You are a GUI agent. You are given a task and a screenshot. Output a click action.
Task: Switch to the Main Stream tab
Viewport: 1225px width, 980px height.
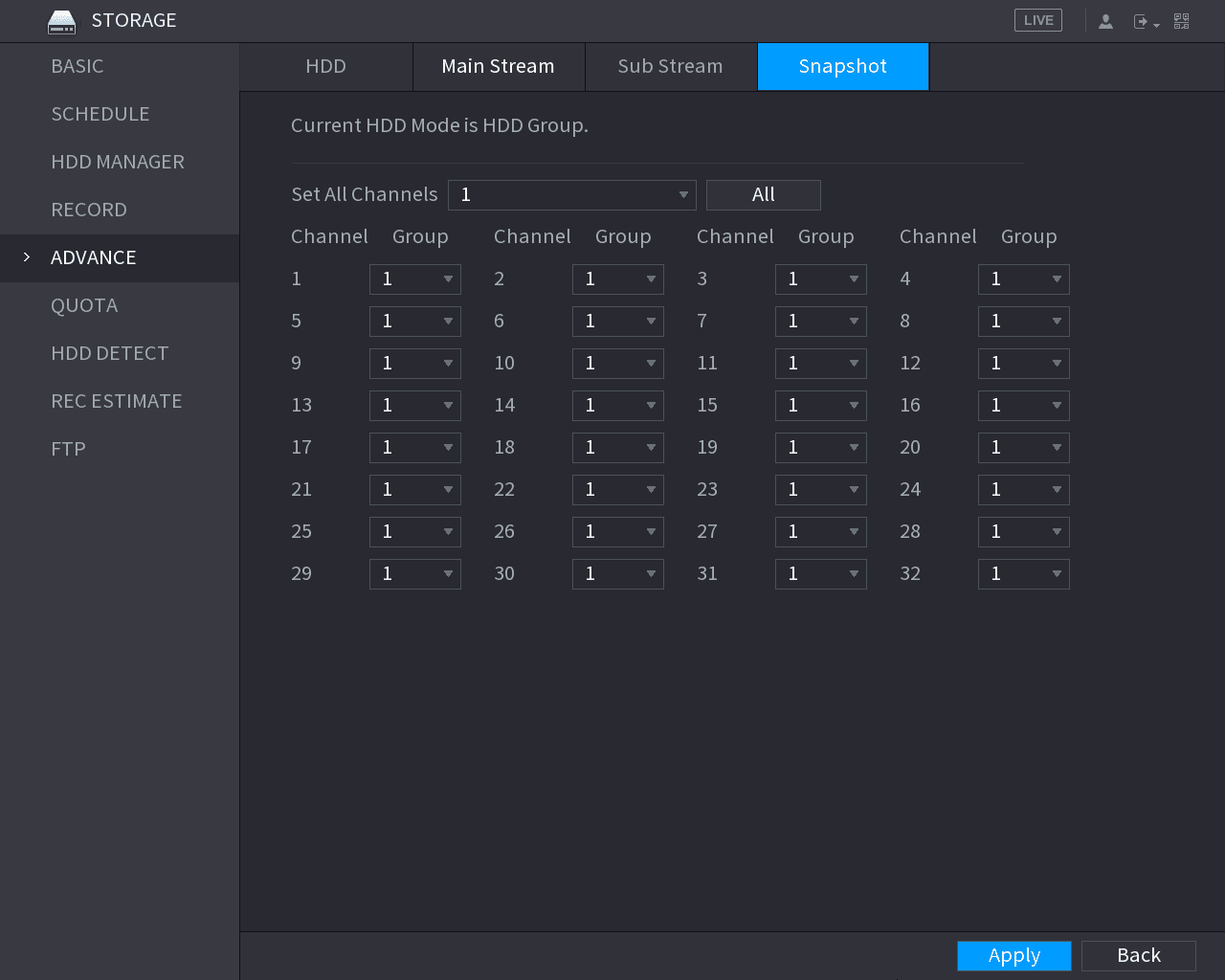pyautogui.click(x=499, y=66)
